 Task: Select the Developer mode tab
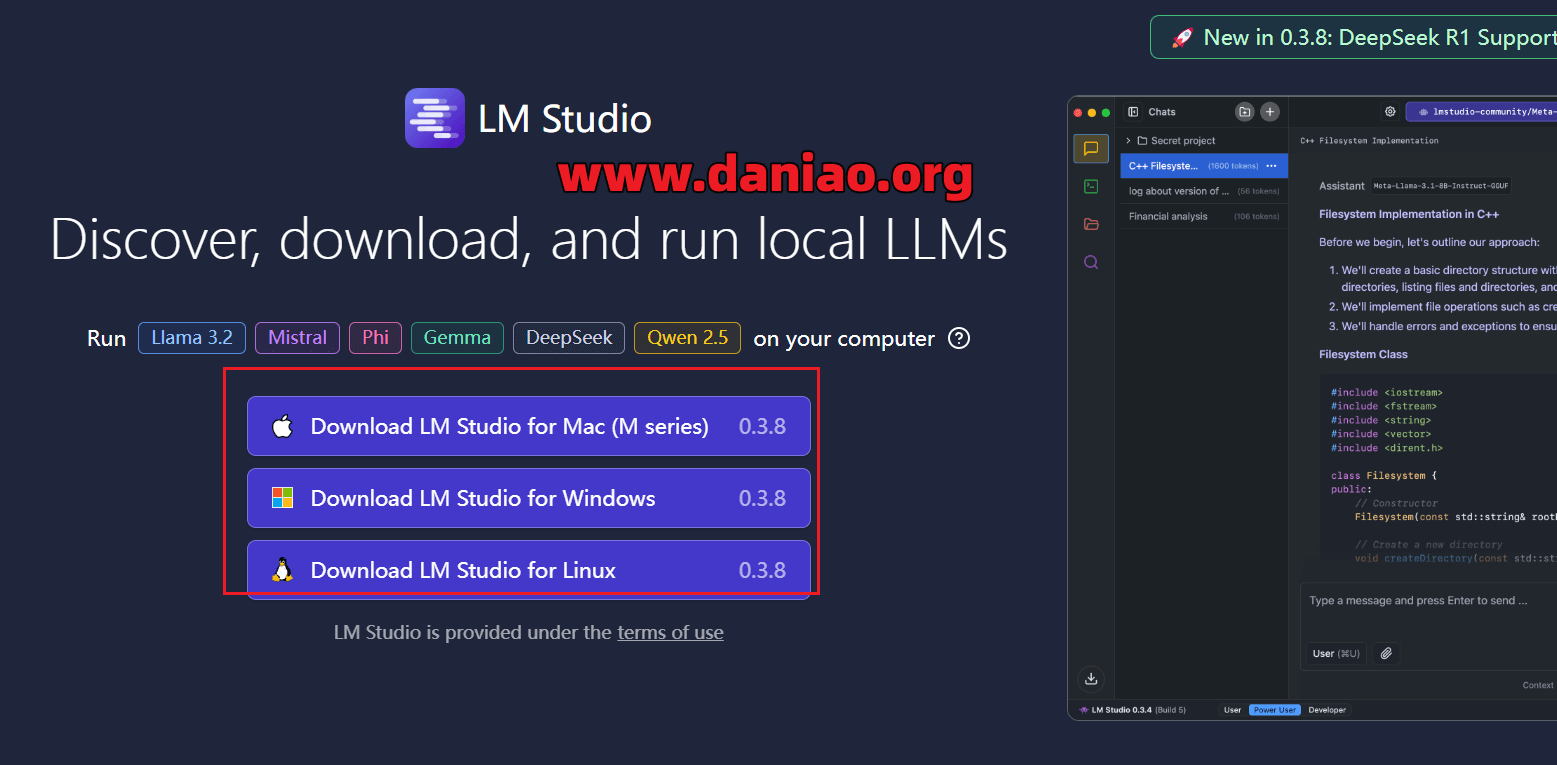[1327, 710]
